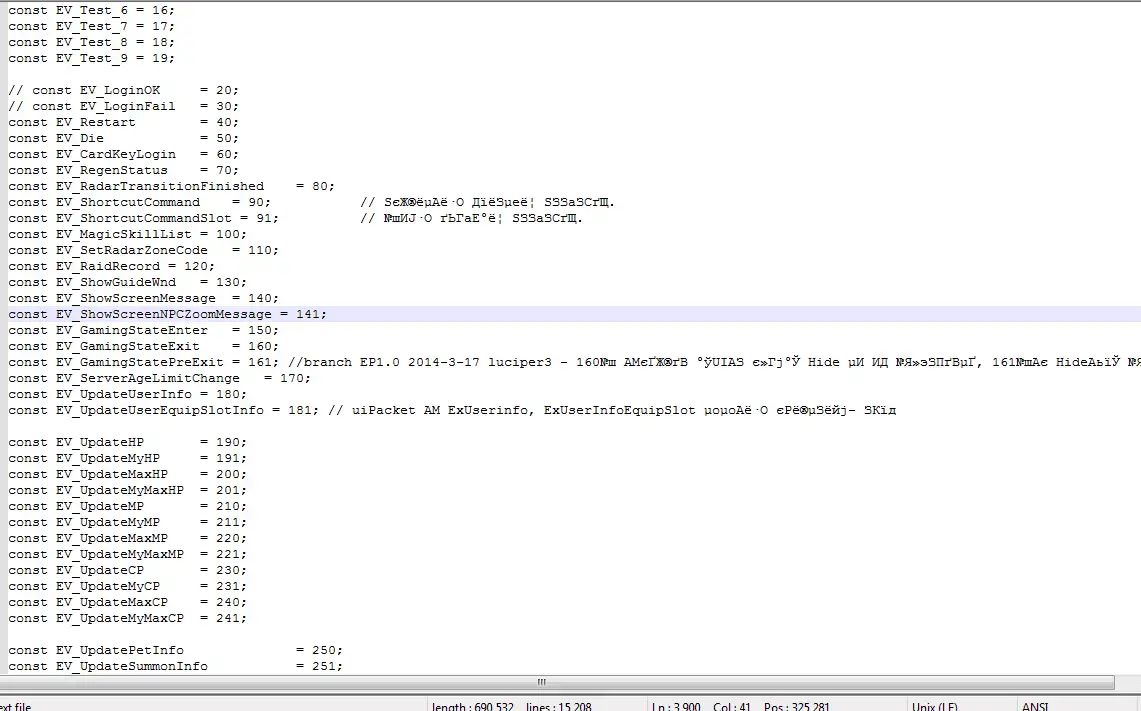The width and height of the screenshot is (1141, 711).
Task: Click the 'ANSI' encoding status entry
Action: pos(1035,706)
